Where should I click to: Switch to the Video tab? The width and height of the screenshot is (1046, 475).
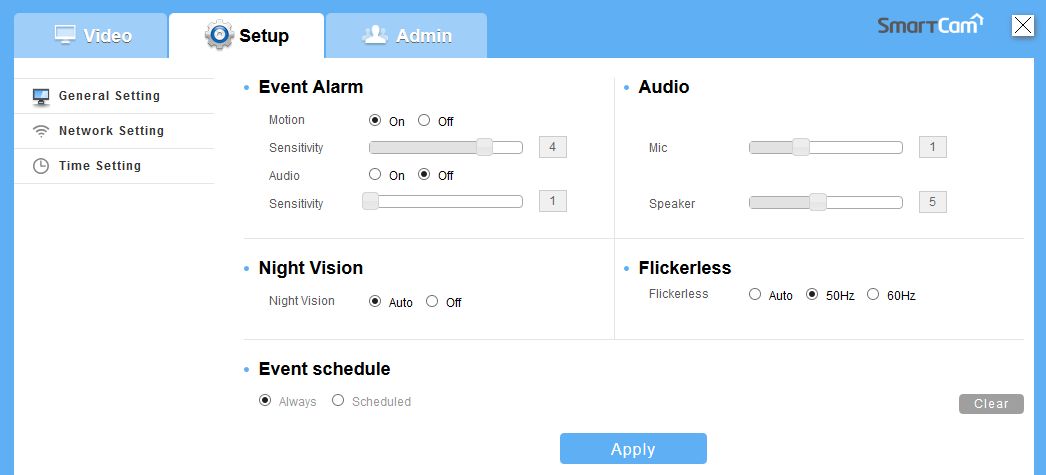click(92, 36)
